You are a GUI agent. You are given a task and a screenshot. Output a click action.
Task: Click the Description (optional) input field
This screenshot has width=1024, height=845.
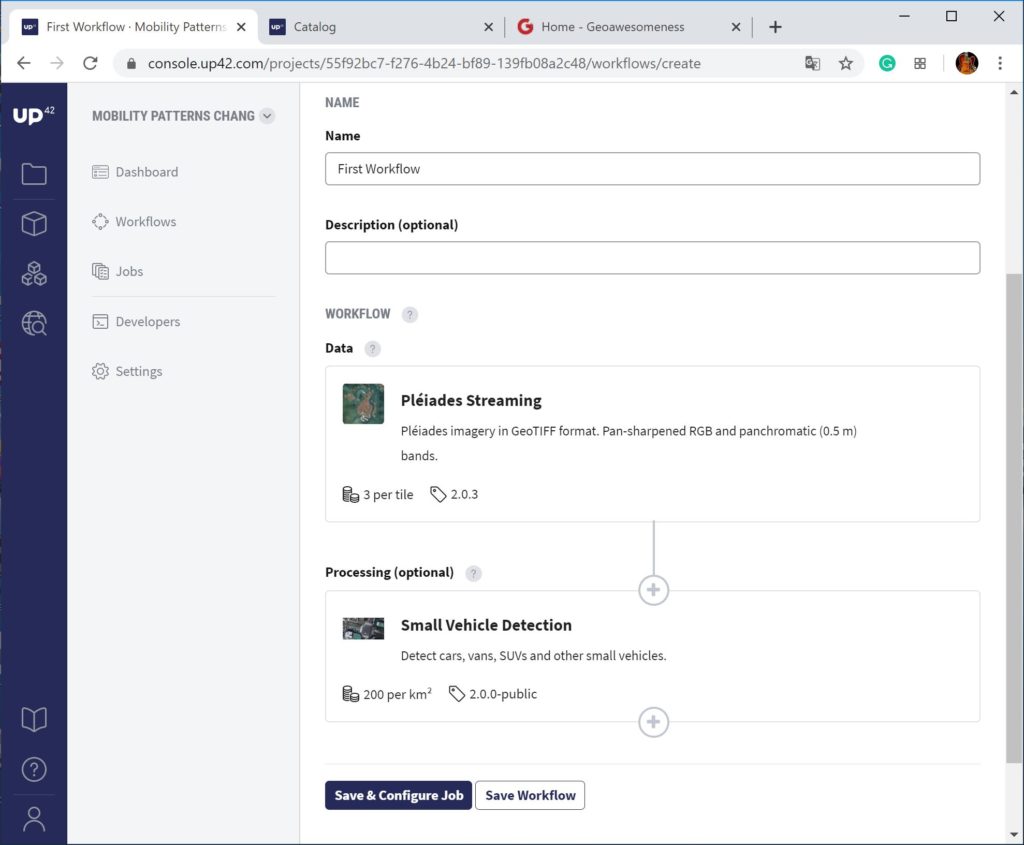coord(652,257)
